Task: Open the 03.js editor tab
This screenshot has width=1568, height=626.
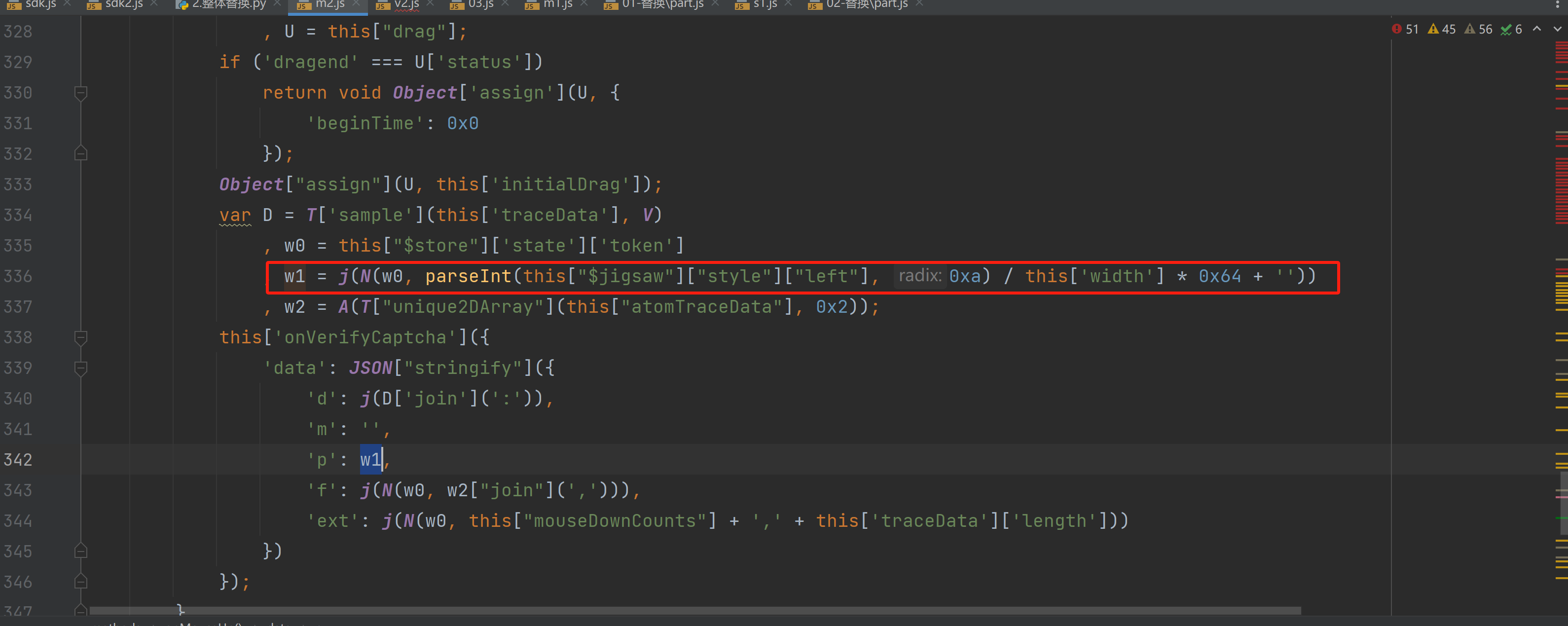Action: [480, 4]
